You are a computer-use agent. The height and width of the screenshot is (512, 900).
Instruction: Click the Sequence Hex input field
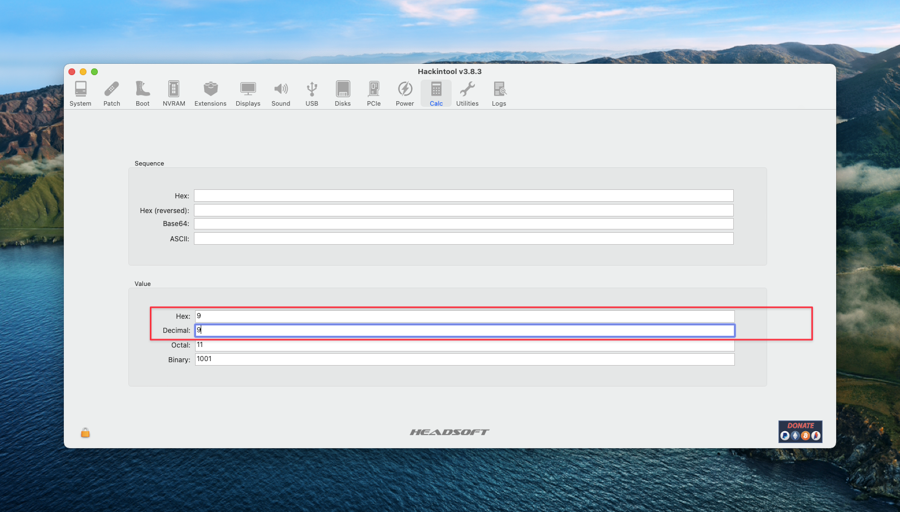click(x=463, y=196)
